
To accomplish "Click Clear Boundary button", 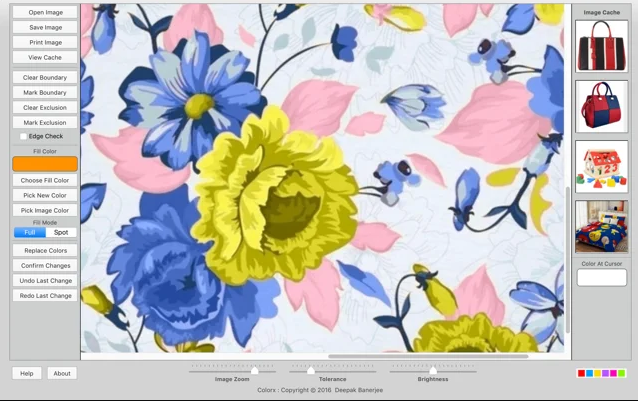I will click(x=45, y=77).
